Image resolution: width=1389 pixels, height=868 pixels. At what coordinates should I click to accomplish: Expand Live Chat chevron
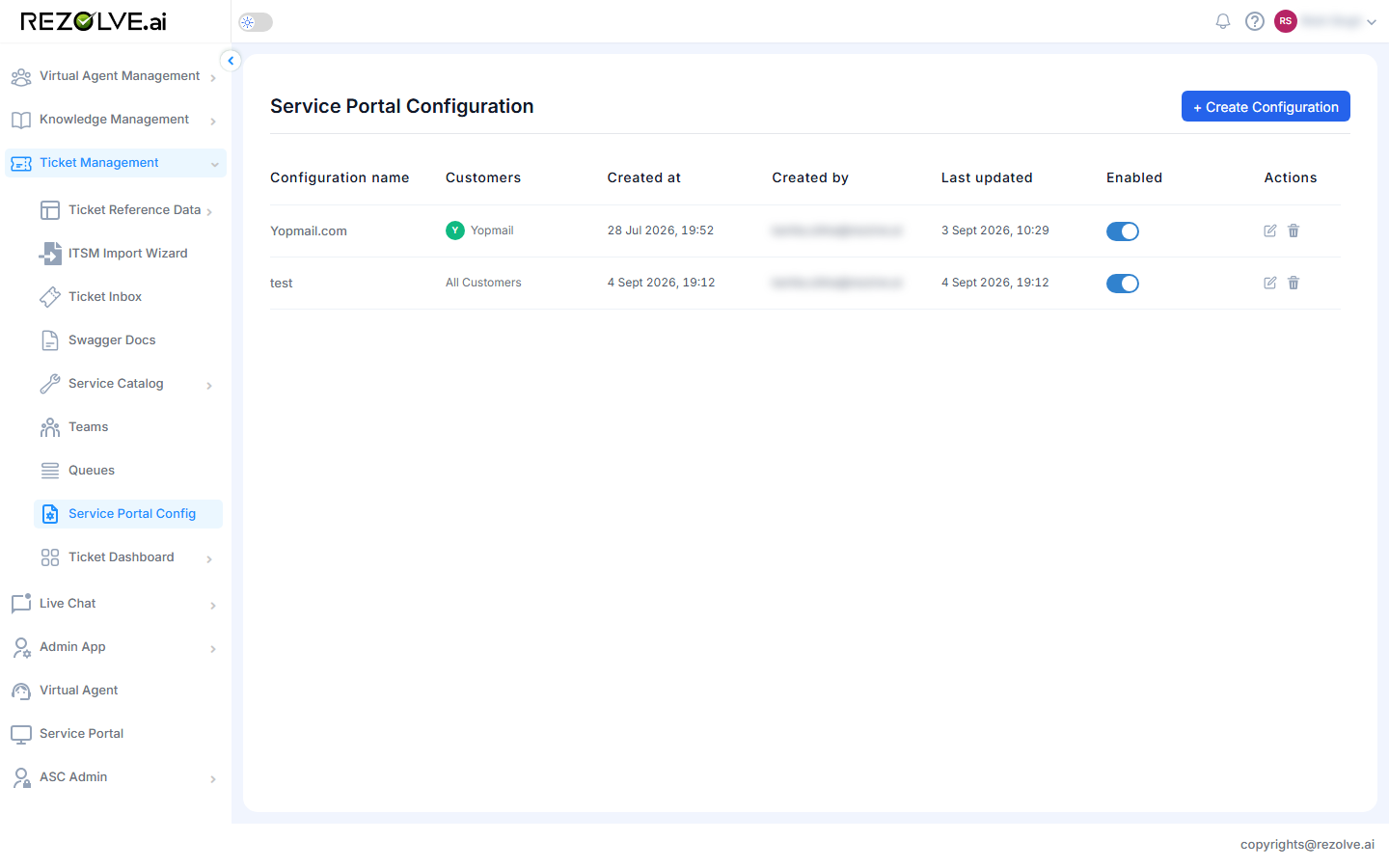coord(213,606)
